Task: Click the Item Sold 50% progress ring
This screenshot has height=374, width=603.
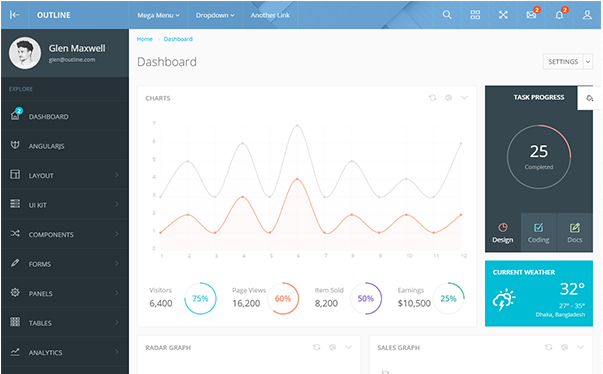Action: [x=366, y=298]
